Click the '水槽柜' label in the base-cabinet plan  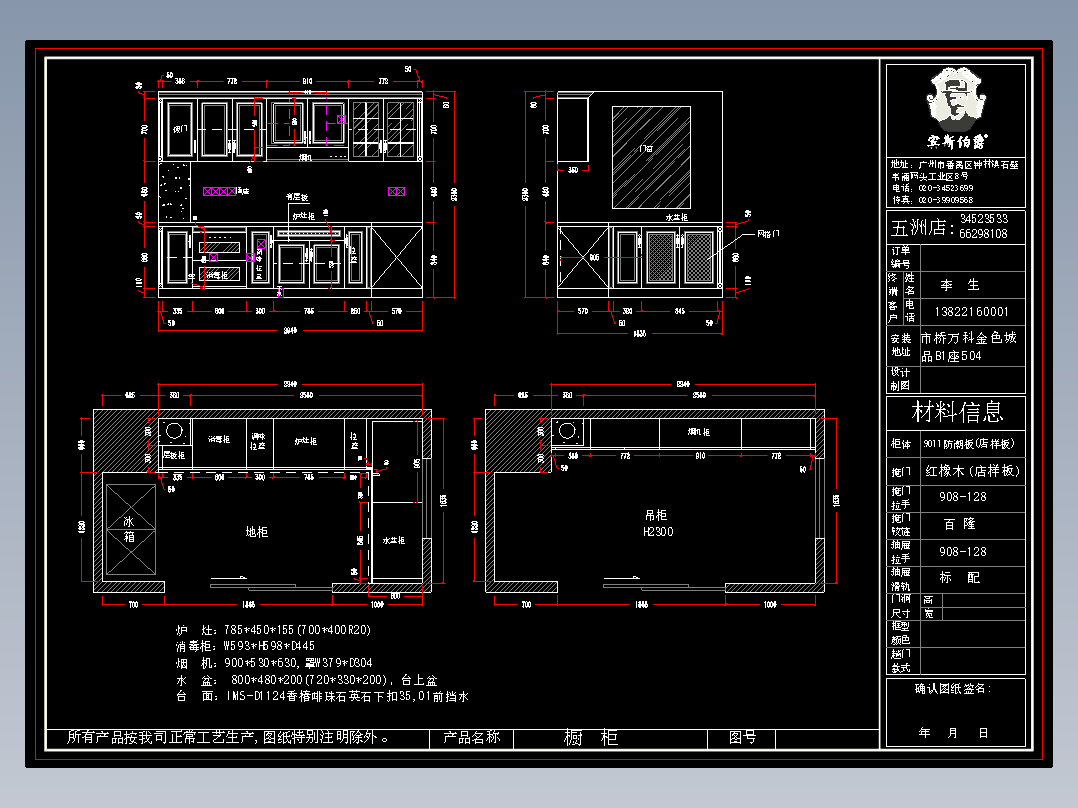394,541
